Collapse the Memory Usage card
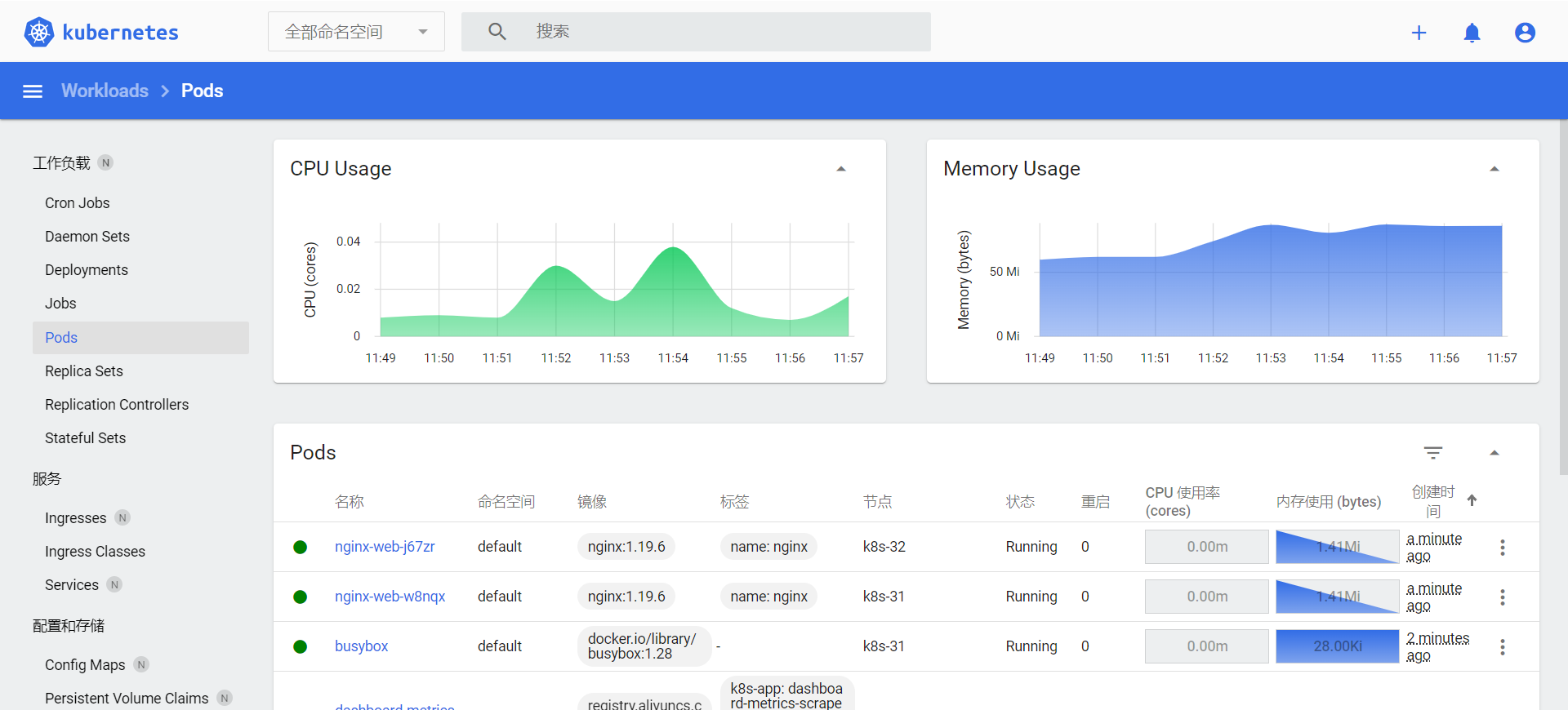Screen dimensions: 1568x710 pos(1494,169)
